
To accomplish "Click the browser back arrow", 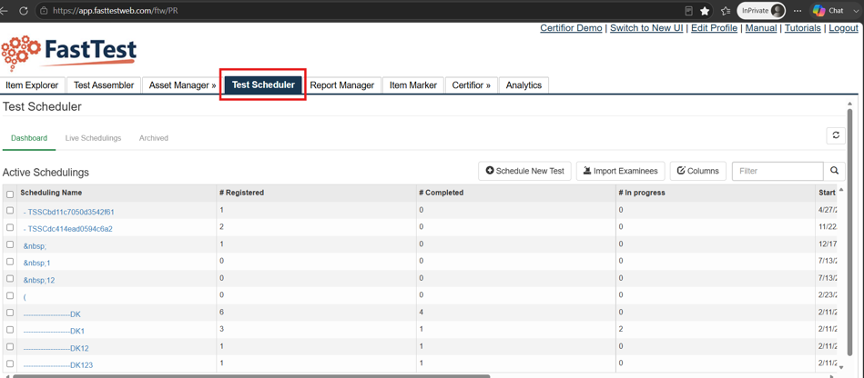I will tap(4, 10).
